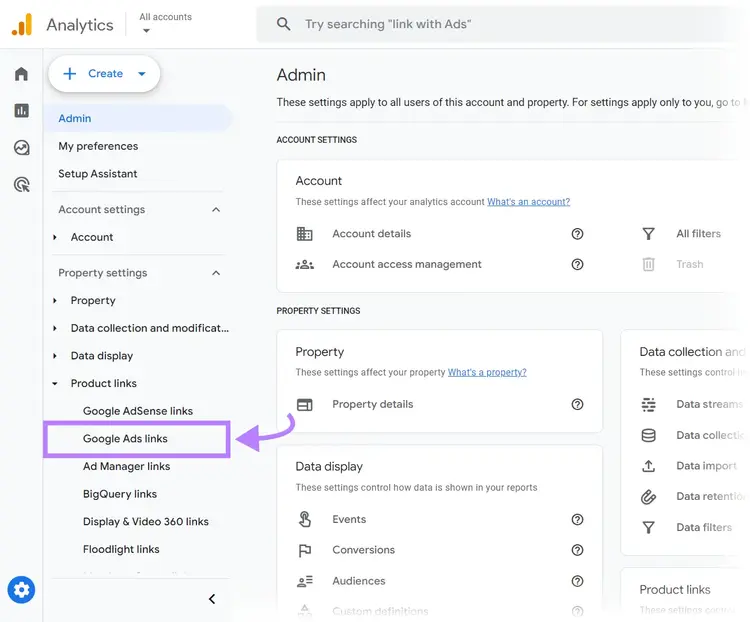Viewport: 750px width, 622px height.
Task: Expand the Data display tree arrow
Action: (55, 356)
